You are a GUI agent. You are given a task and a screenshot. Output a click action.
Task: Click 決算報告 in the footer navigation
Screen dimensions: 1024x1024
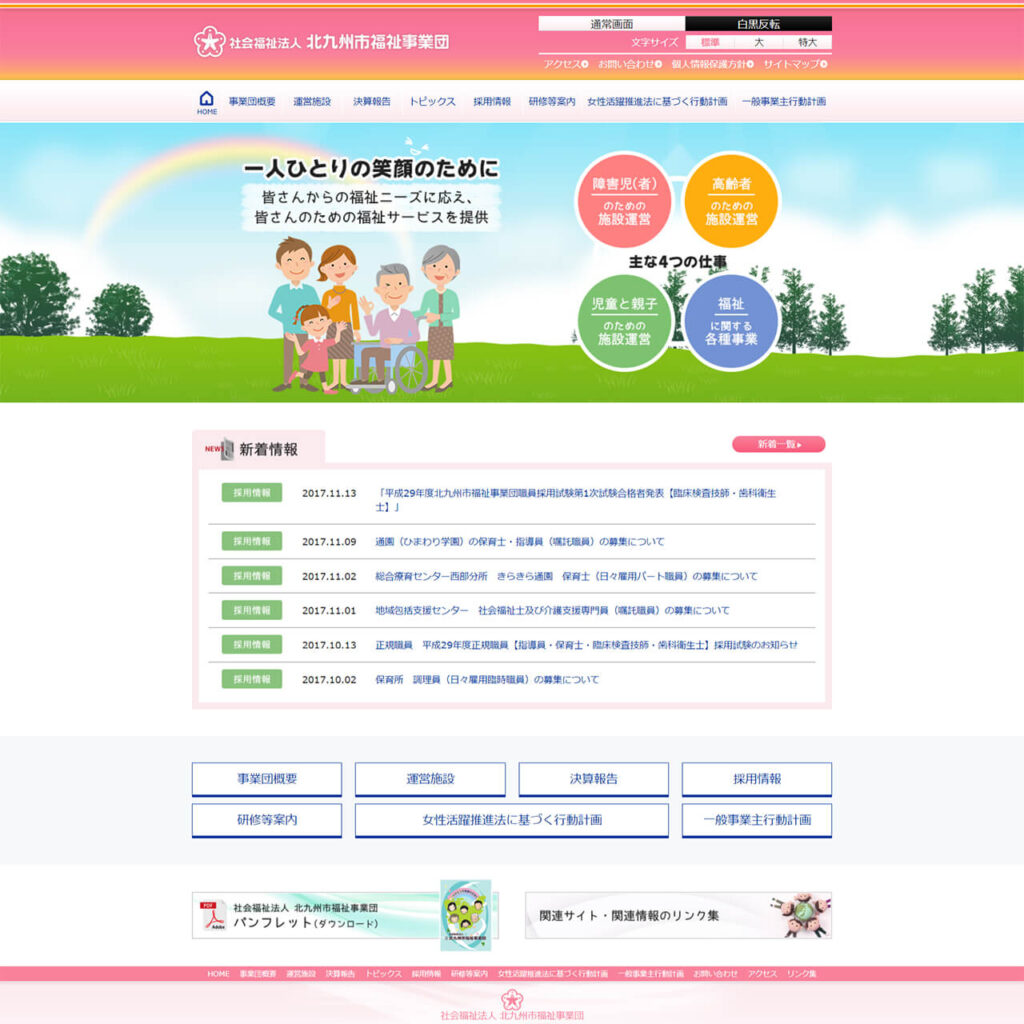340,974
